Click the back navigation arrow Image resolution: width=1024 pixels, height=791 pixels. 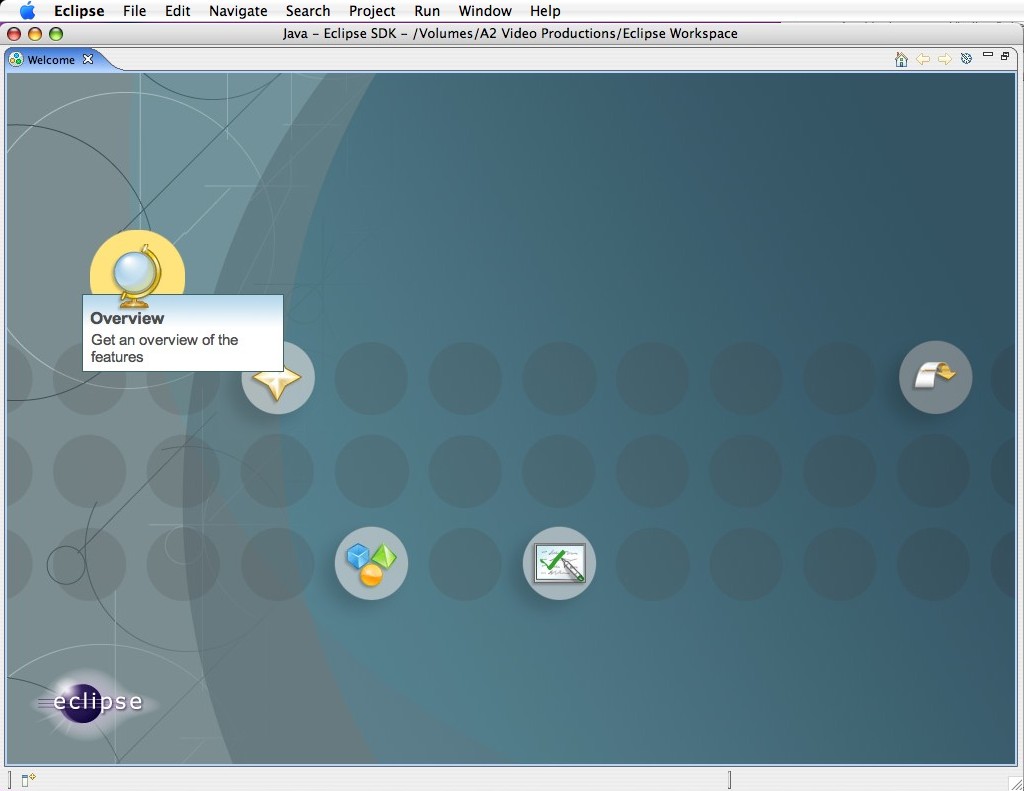tap(923, 60)
